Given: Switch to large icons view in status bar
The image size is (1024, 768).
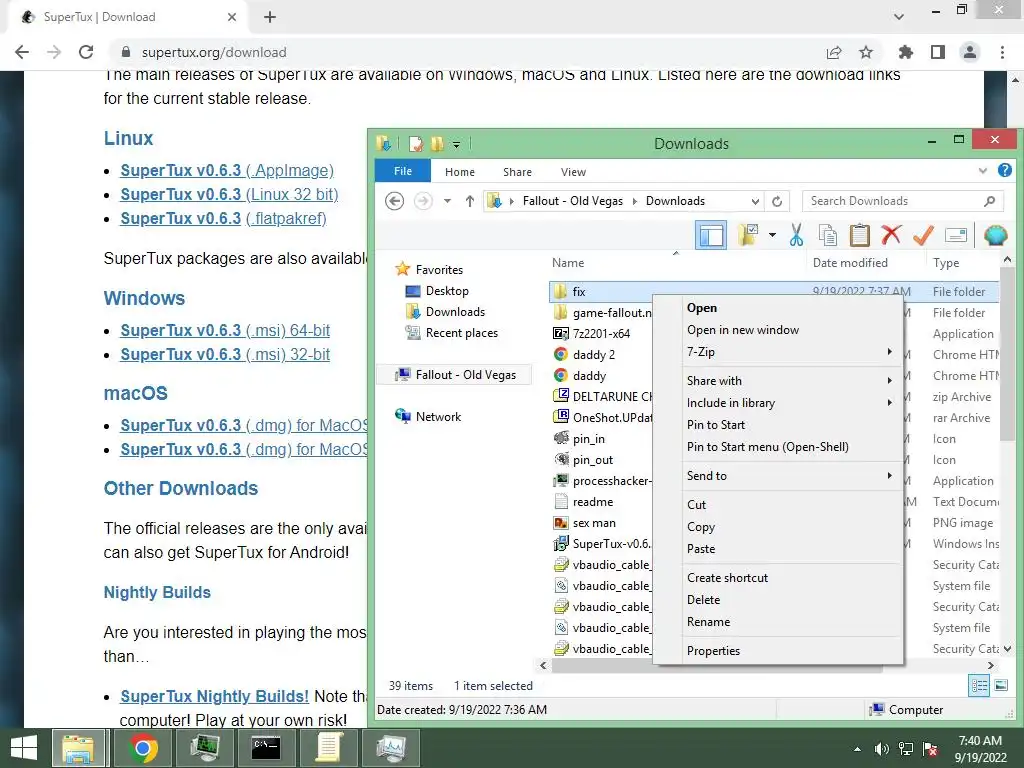Looking at the screenshot, I should (x=1000, y=686).
